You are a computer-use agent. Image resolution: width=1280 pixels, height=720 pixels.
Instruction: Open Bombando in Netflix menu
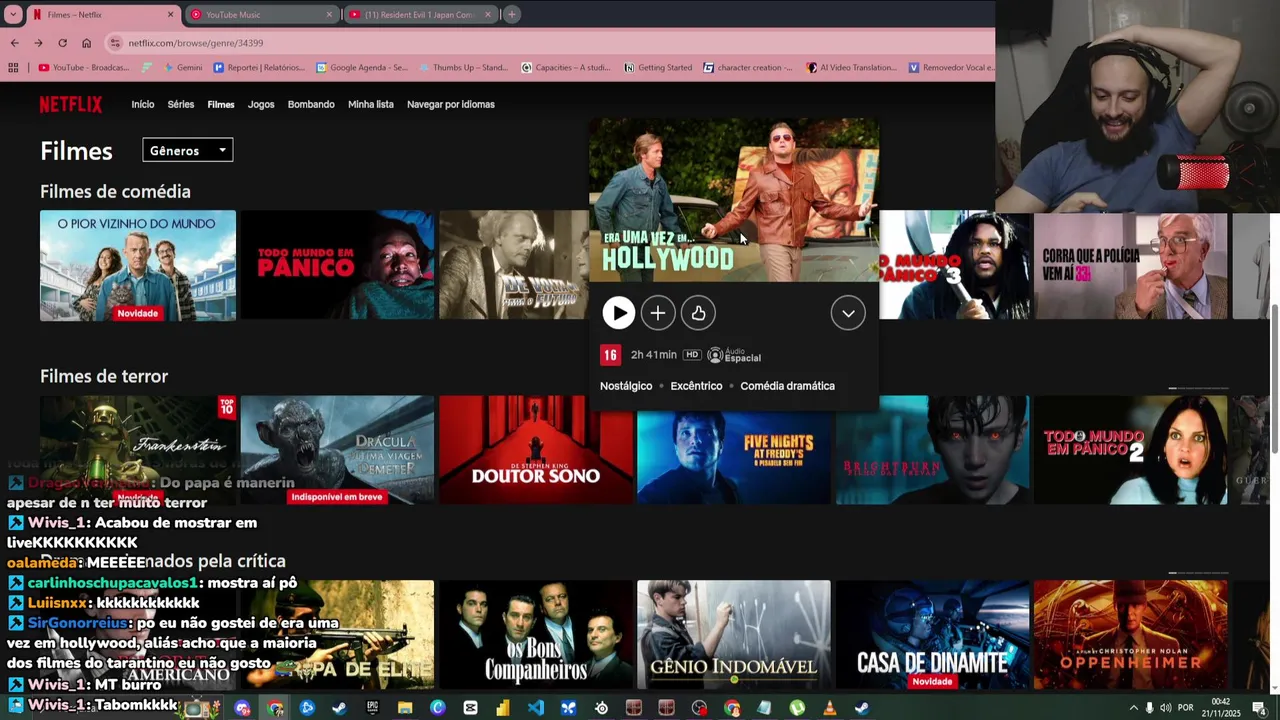pos(311,104)
